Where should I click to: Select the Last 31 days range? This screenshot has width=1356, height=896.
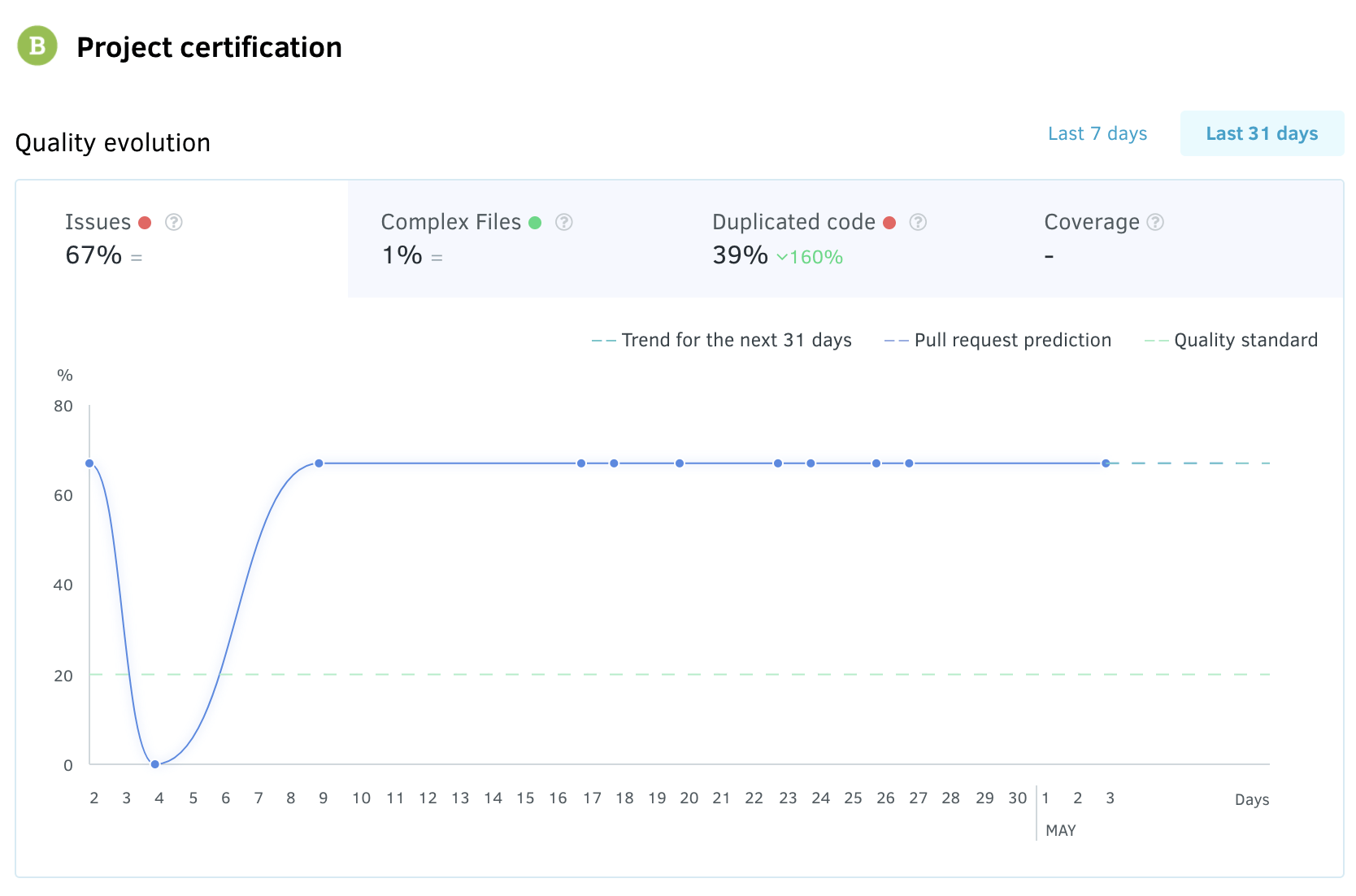tap(1261, 133)
